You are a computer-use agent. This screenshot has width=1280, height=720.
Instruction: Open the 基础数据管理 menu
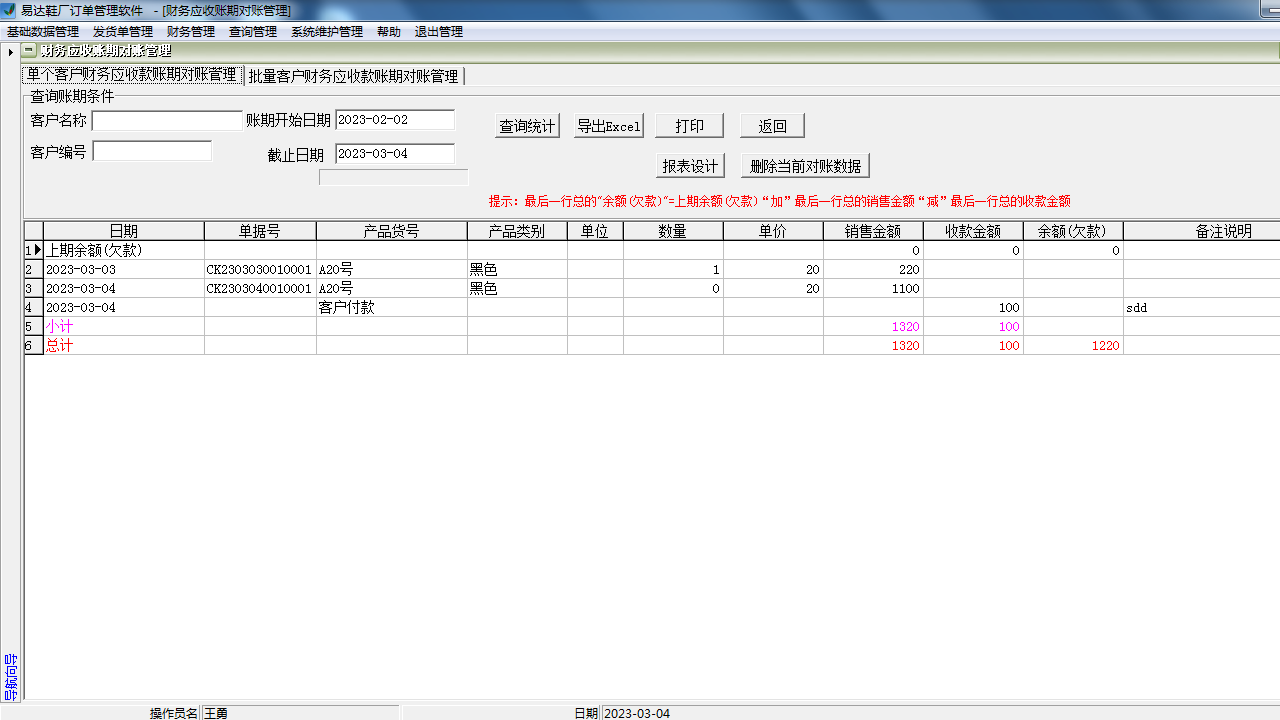(40, 31)
